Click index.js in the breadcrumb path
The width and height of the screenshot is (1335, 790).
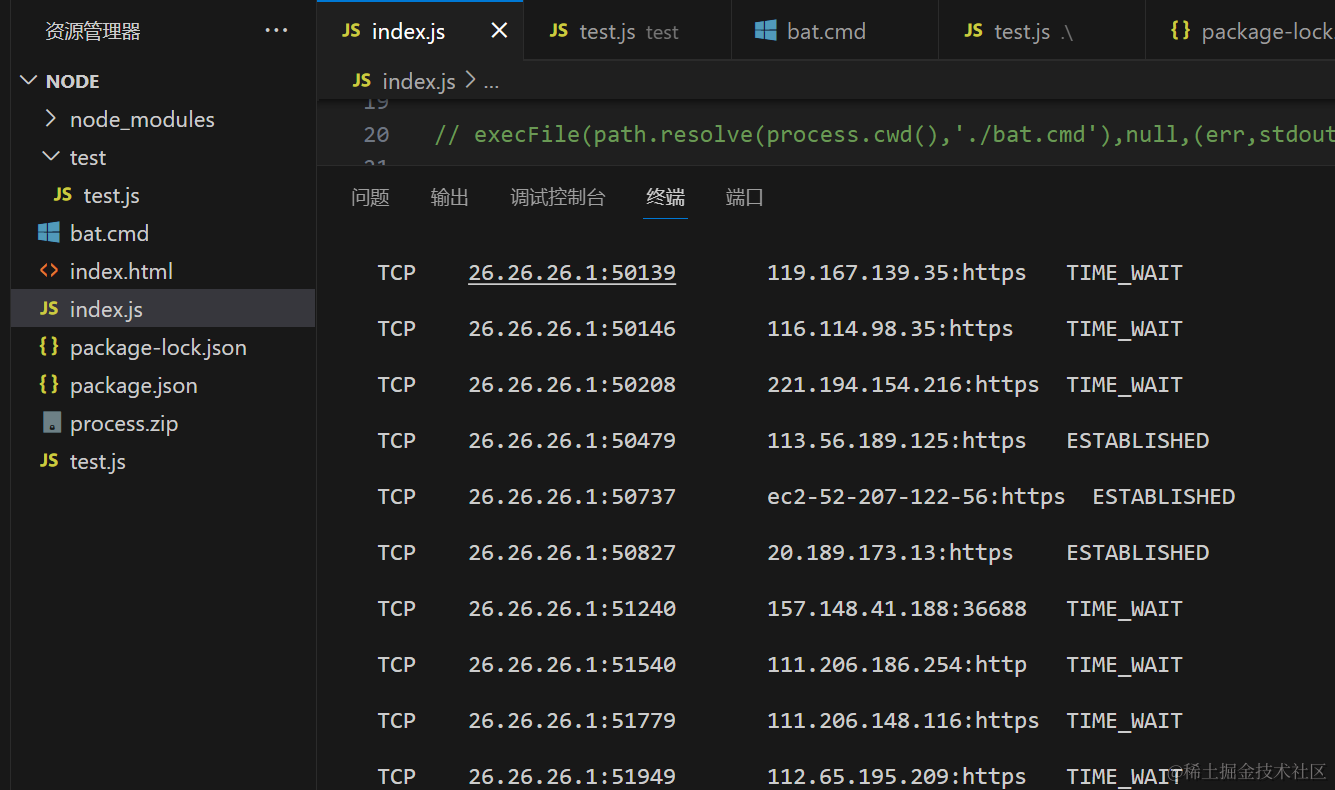tap(419, 82)
